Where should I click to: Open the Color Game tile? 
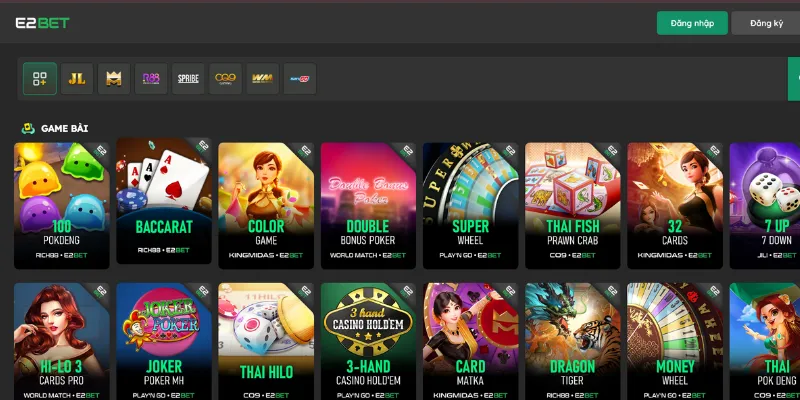(266, 206)
